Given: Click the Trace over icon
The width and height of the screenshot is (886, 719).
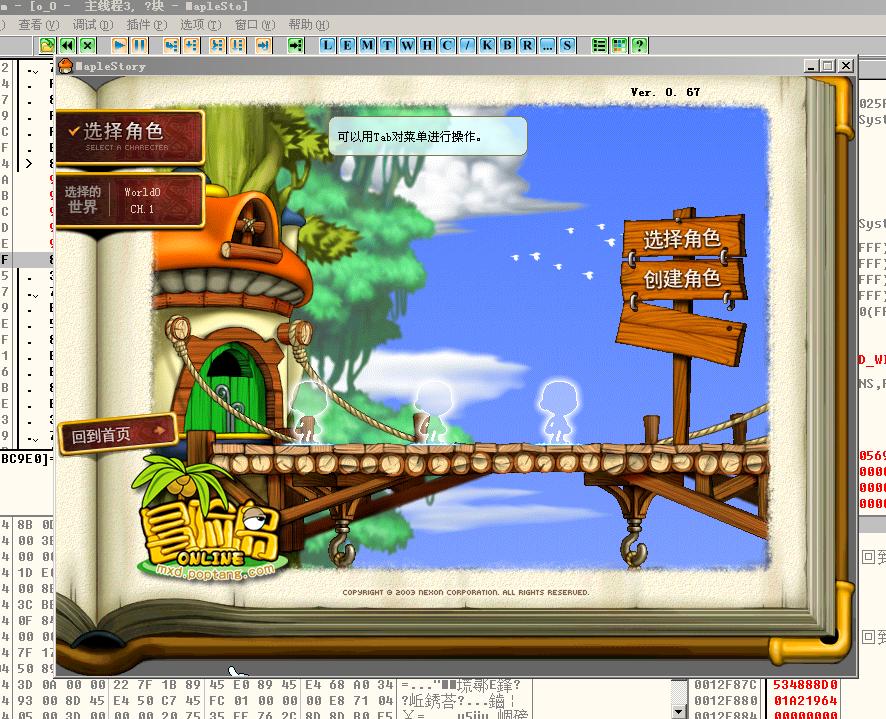Looking at the screenshot, I should coord(238,45).
